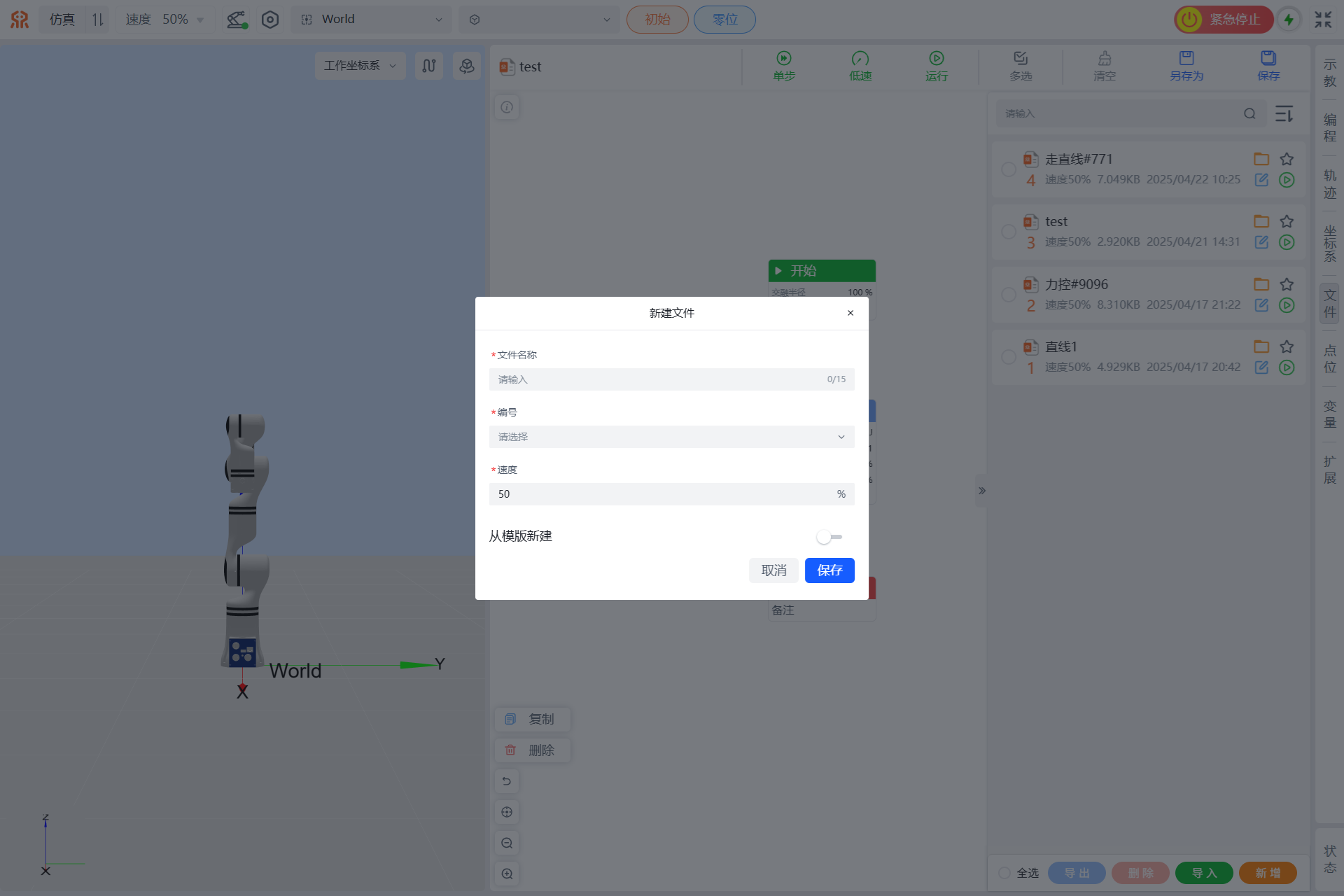Click the play icon for 力控#9096
Image resolution: width=1344 pixels, height=896 pixels.
pyautogui.click(x=1287, y=305)
